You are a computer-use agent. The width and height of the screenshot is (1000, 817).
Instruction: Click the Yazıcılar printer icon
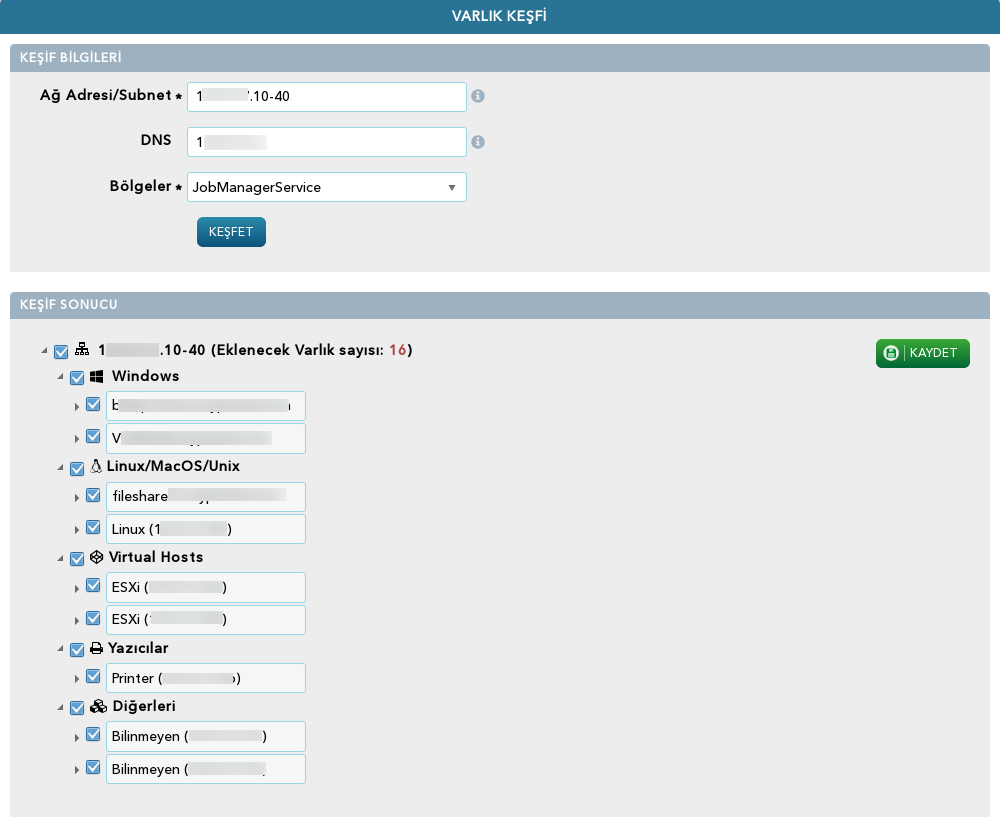point(96,648)
